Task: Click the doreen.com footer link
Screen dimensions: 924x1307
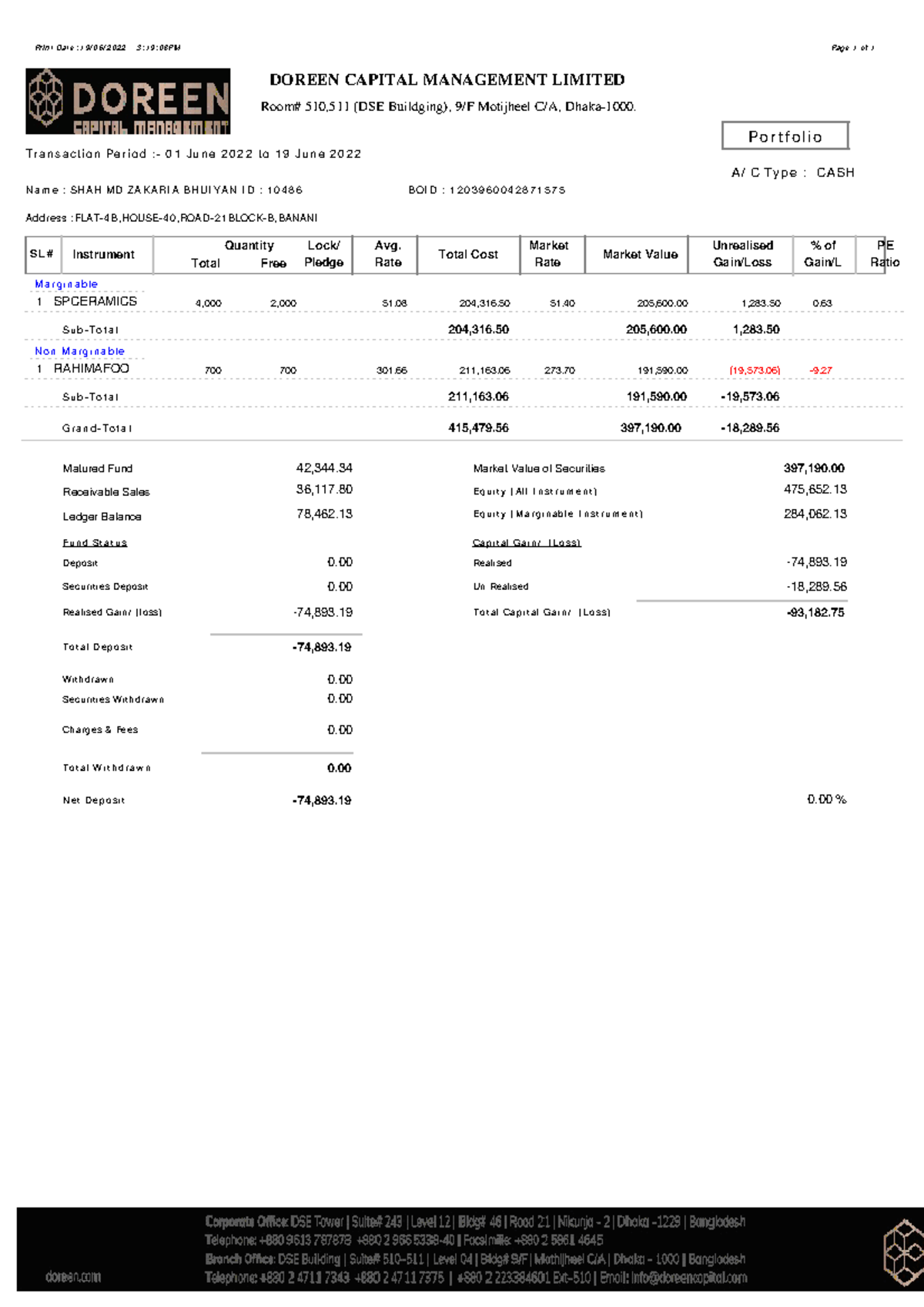Action: (x=73, y=1276)
